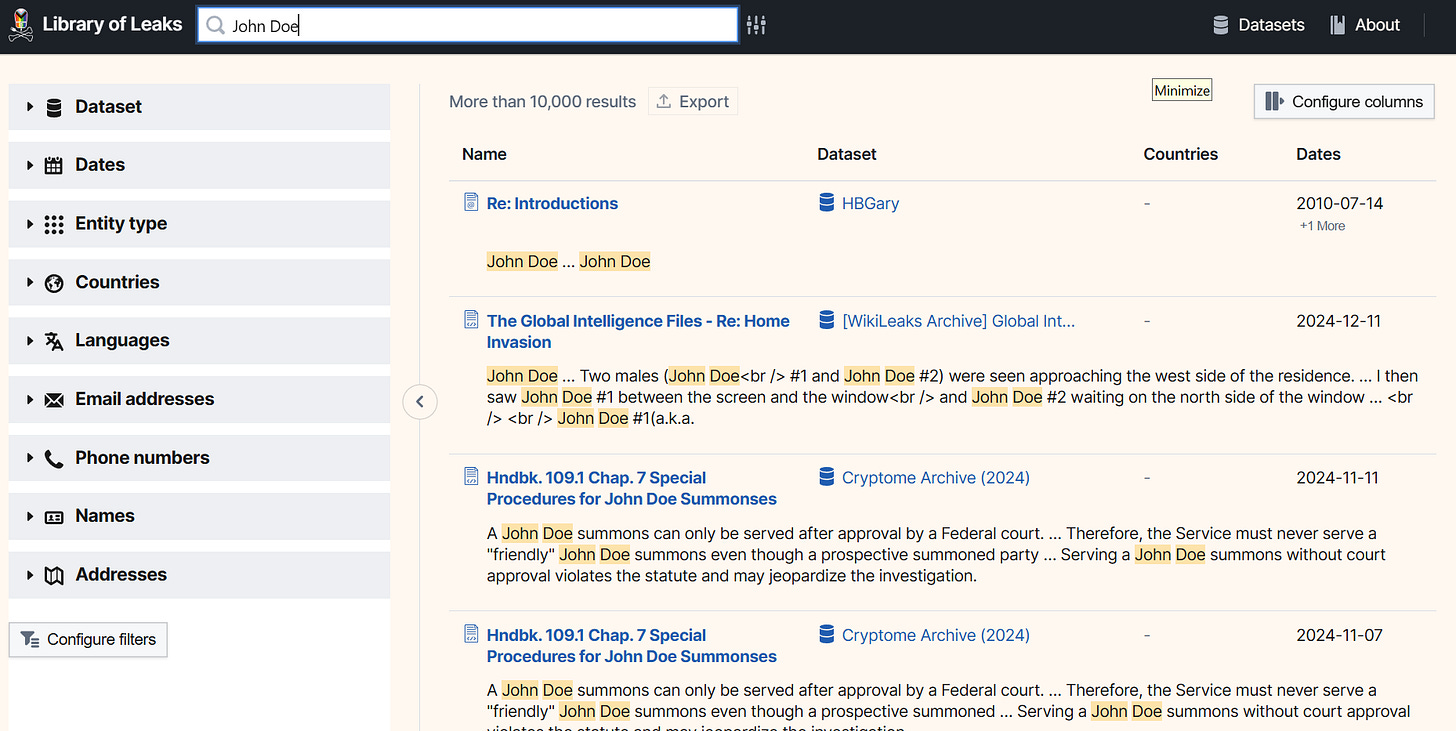Expand the Countries filter section
The width and height of the screenshot is (1456, 731).
[x=199, y=282]
